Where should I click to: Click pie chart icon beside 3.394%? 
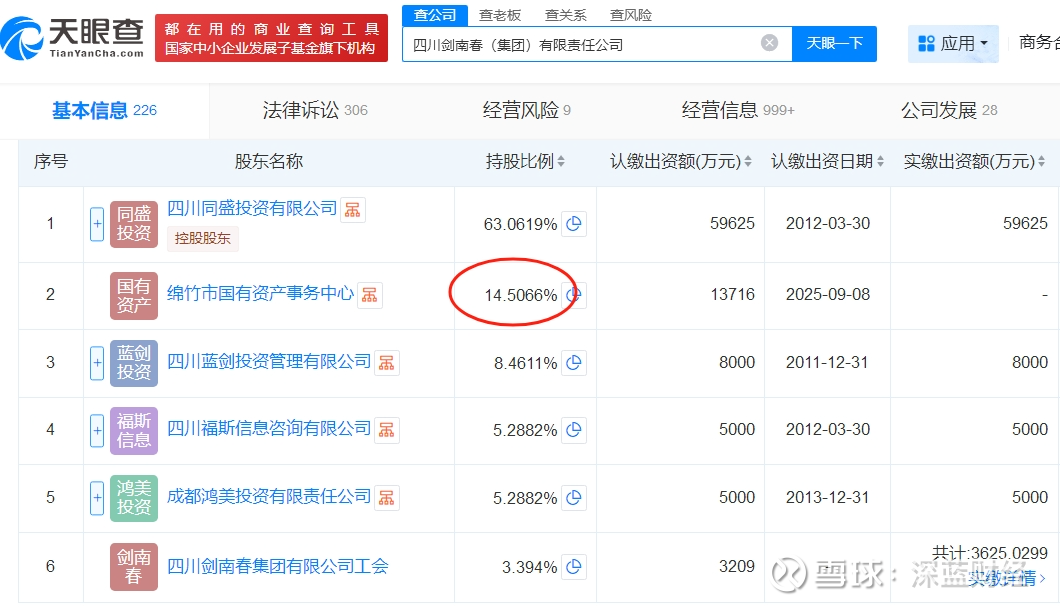click(x=574, y=567)
